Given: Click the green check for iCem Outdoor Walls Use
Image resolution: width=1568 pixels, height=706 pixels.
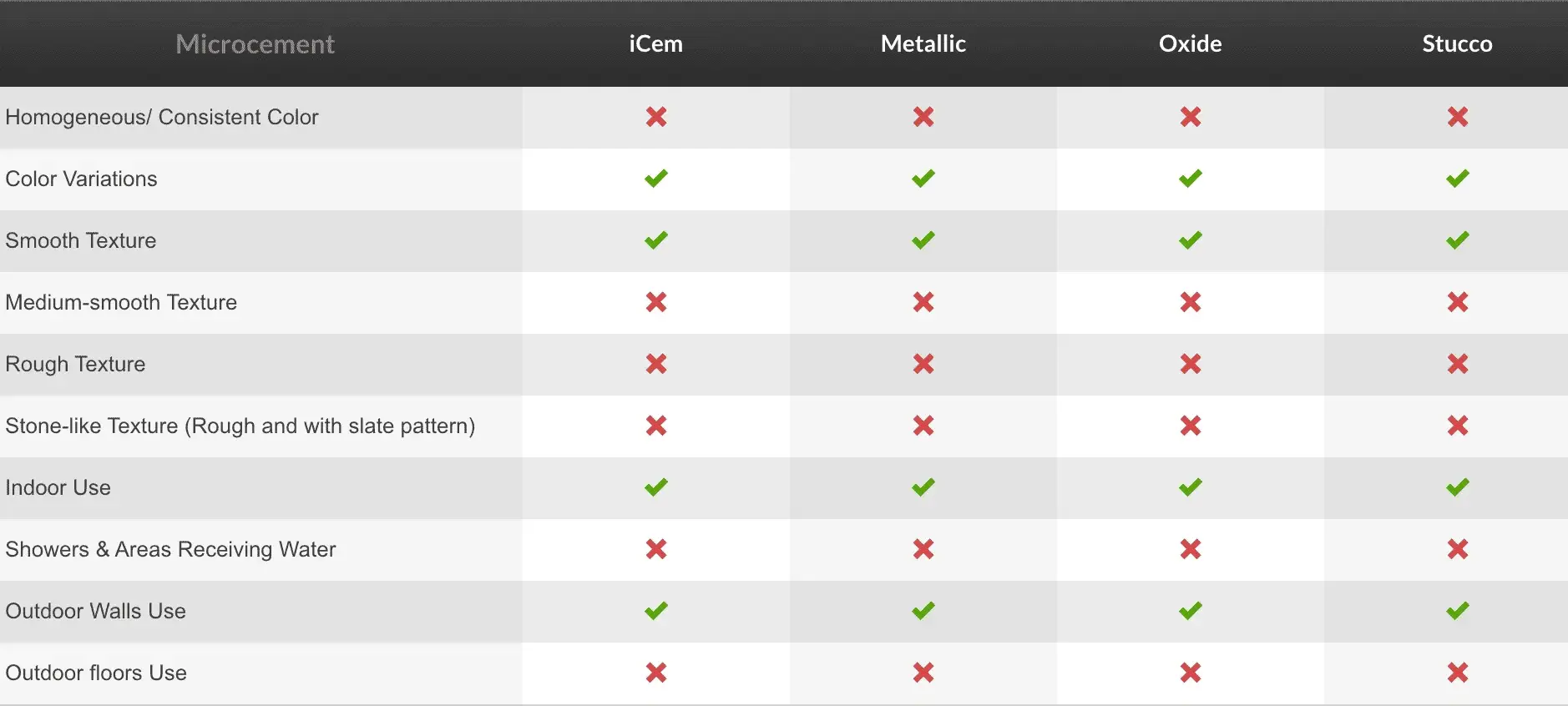Looking at the screenshot, I should (x=656, y=611).
